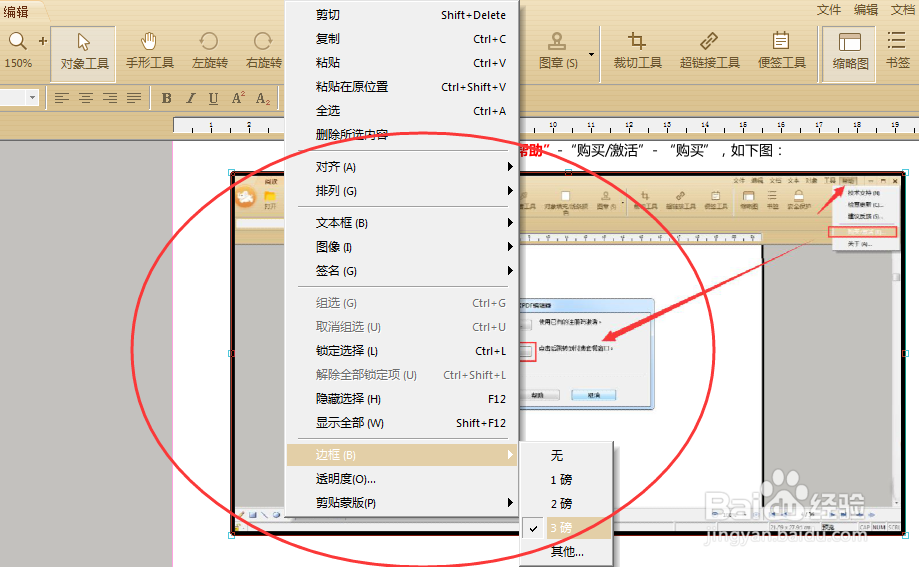Select the 便签工具 sticky note tool

coord(781,52)
